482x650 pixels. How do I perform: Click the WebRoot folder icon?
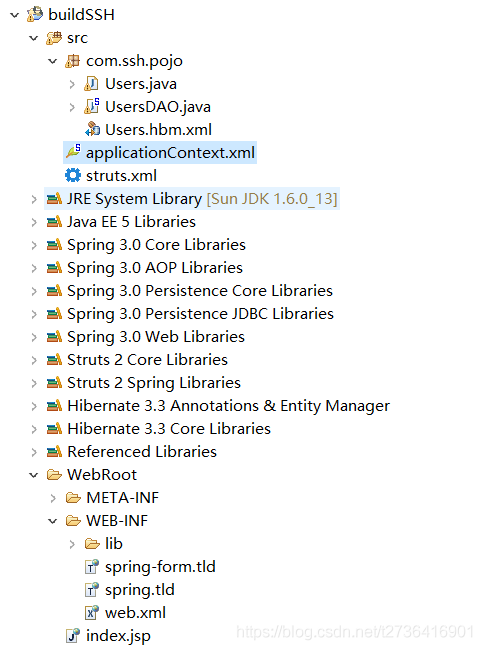[x=54, y=475]
